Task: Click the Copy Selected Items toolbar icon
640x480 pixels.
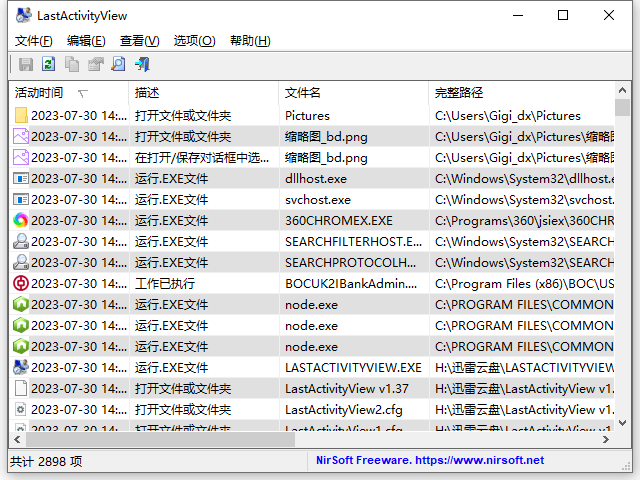Action: coord(72,64)
